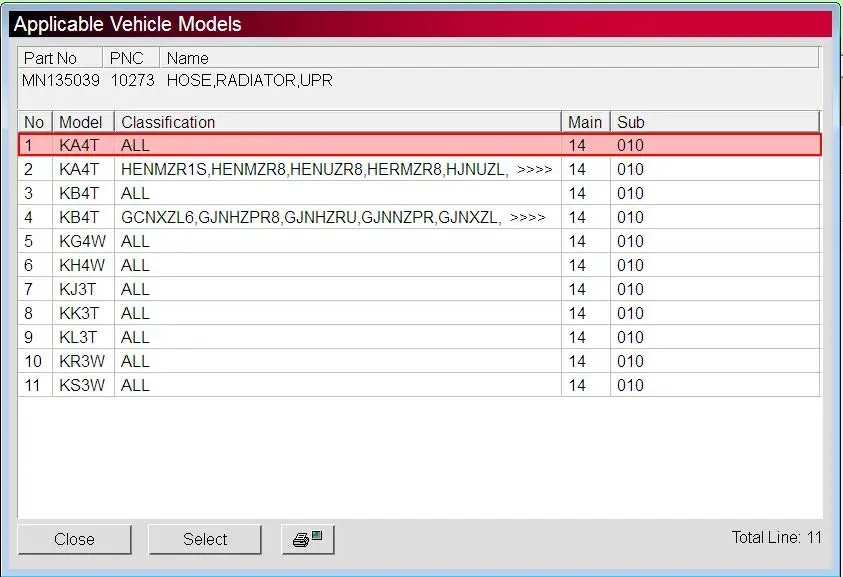Viewport: 843px width, 577px height.
Task: Click the Main column header
Action: tap(585, 122)
